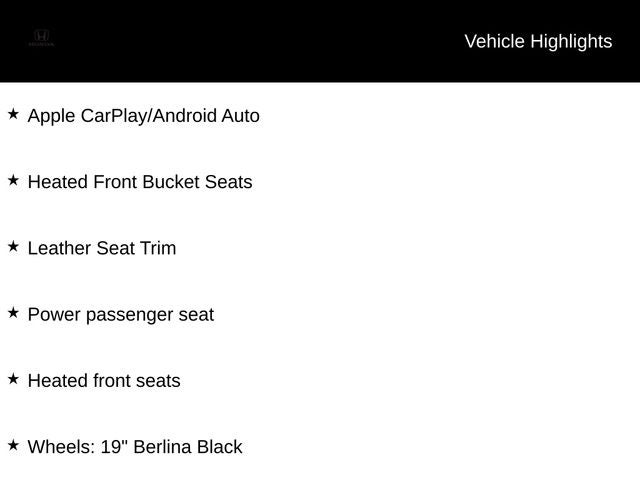640x480 pixels.
Task: Select the 19" wheel size text
Action: 114,447
